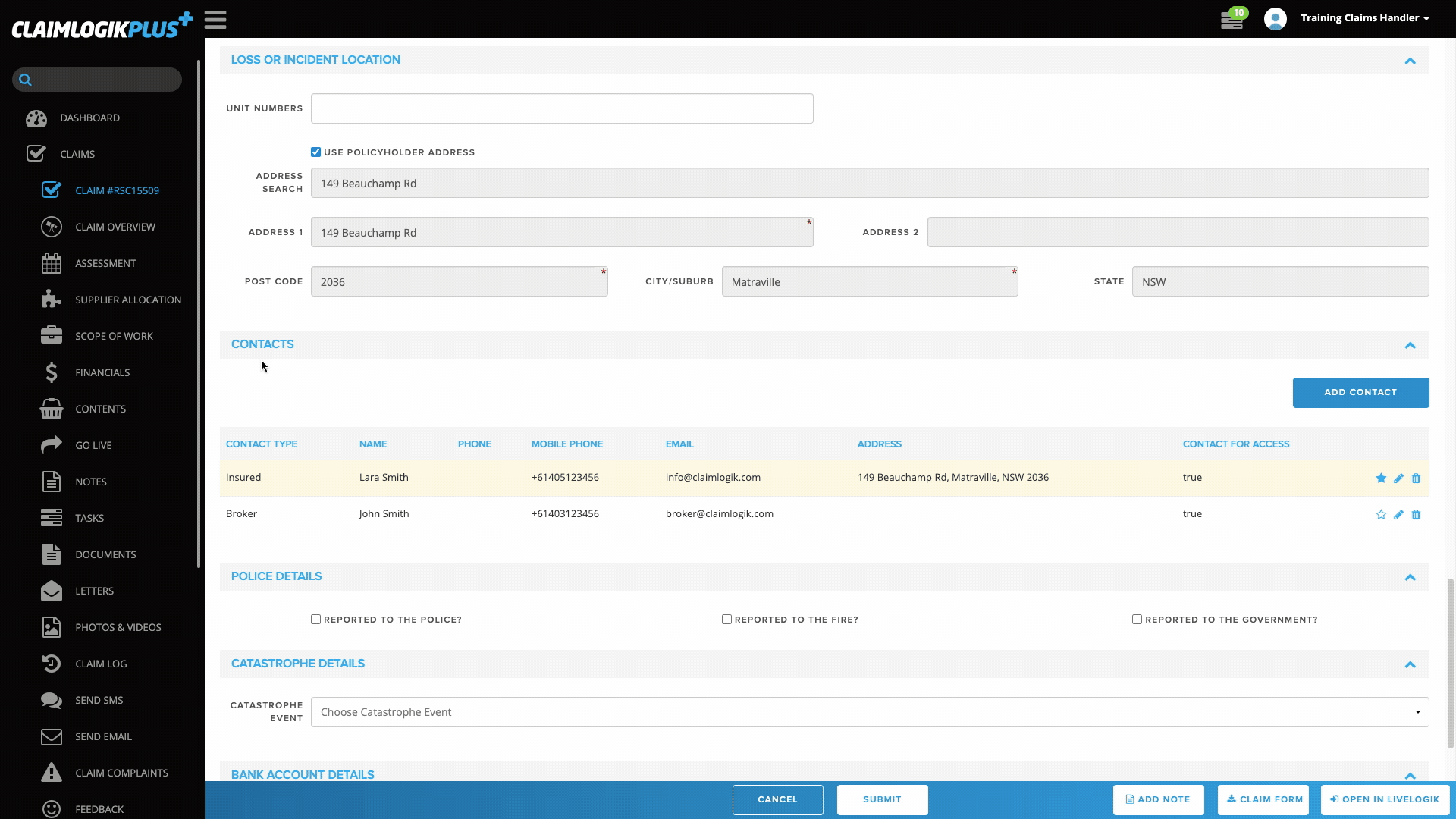Click the Send SMS chat bubbles icon
This screenshot has height=819, width=1456.
click(x=52, y=700)
